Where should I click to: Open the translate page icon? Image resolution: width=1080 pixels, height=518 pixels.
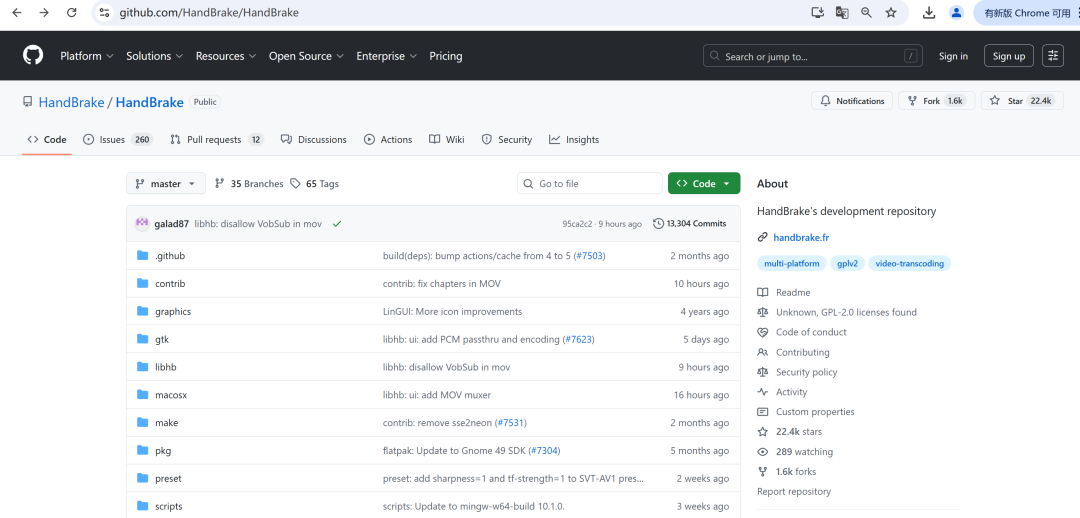tap(842, 13)
